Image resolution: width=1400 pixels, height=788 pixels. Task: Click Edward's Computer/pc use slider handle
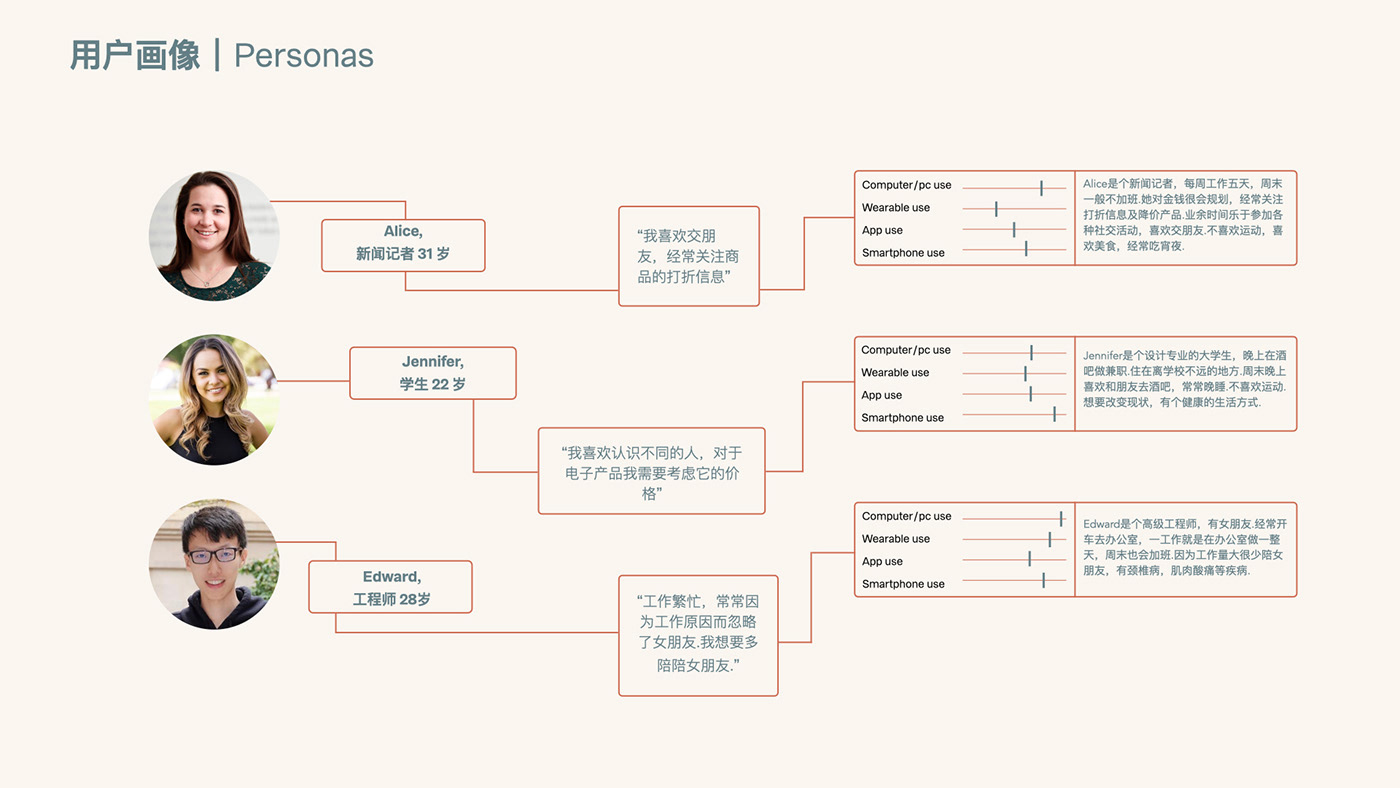[x=1061, y=517]
